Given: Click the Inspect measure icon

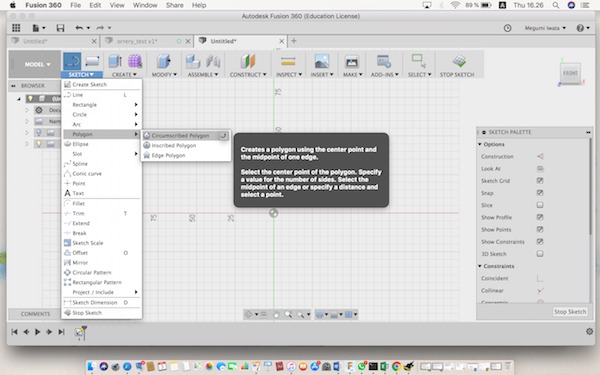Looking at the screenshot, I should (288, 61).
